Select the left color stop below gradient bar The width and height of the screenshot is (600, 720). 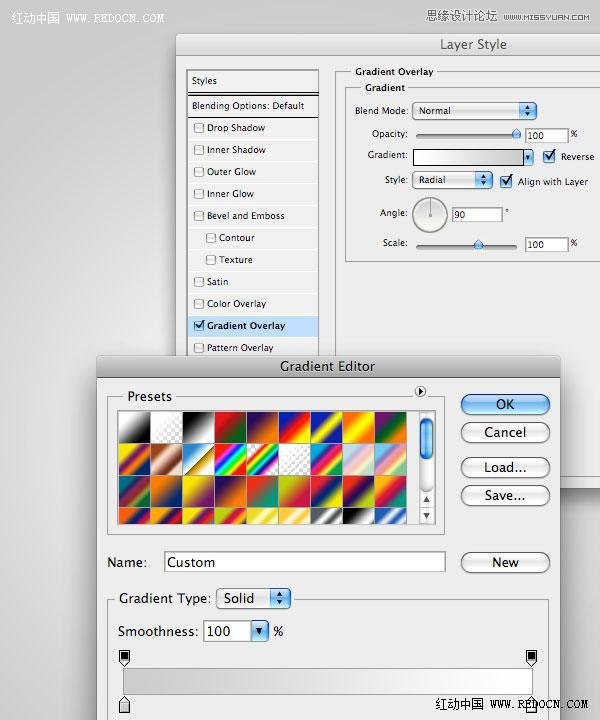125,706
